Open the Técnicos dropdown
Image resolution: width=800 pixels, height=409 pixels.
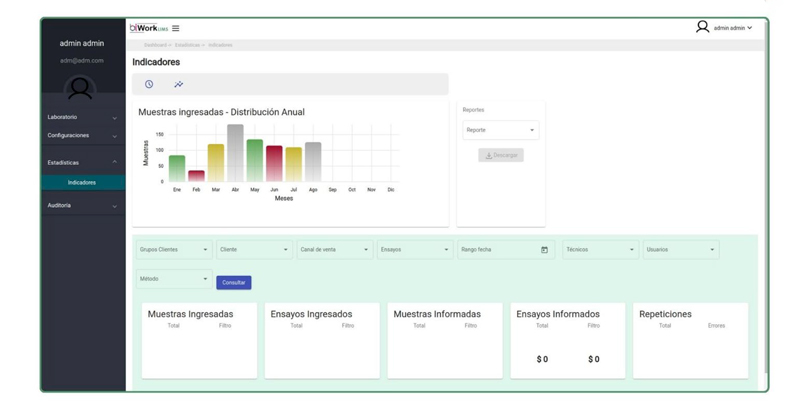pyautogui.click(x=601, y=250)
